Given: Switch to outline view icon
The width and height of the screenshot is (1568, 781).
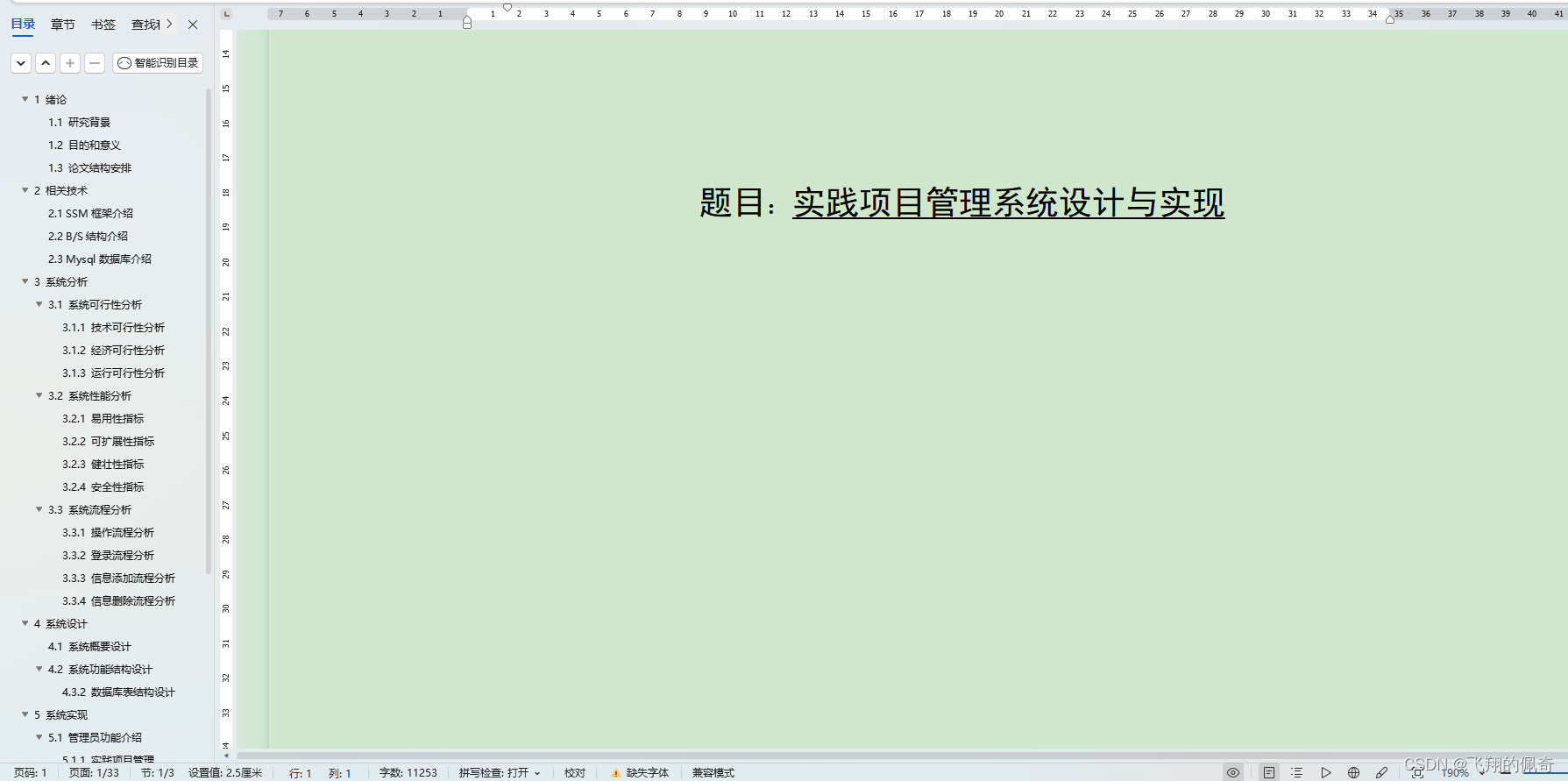Looking at the screenshot, I should point(1297,772).
